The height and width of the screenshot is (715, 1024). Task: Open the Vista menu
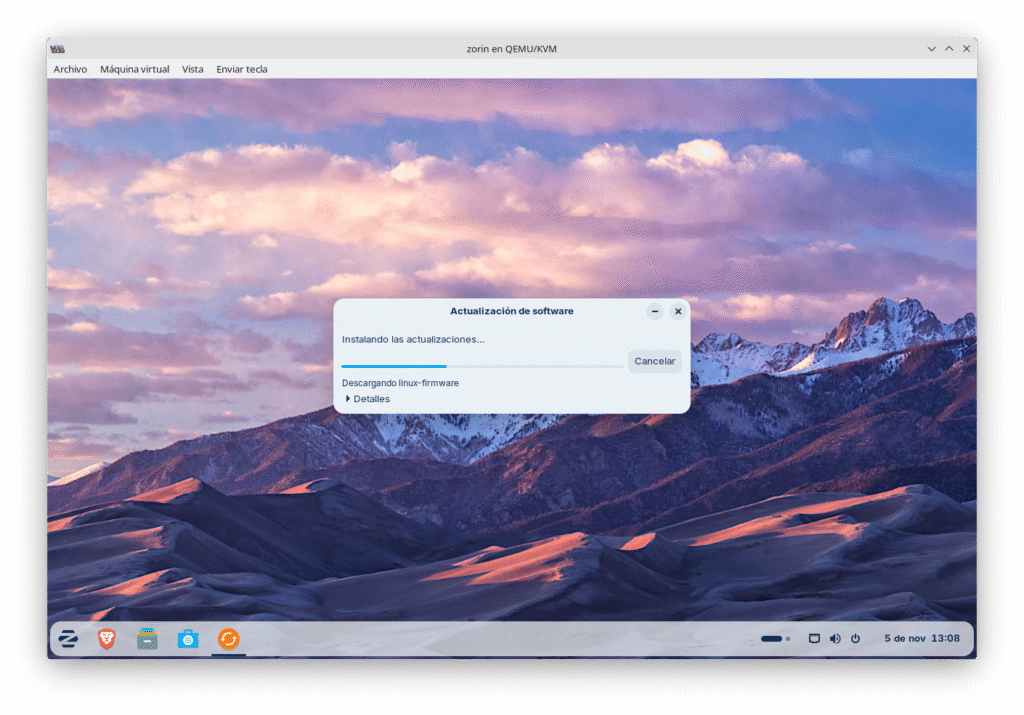193,69
